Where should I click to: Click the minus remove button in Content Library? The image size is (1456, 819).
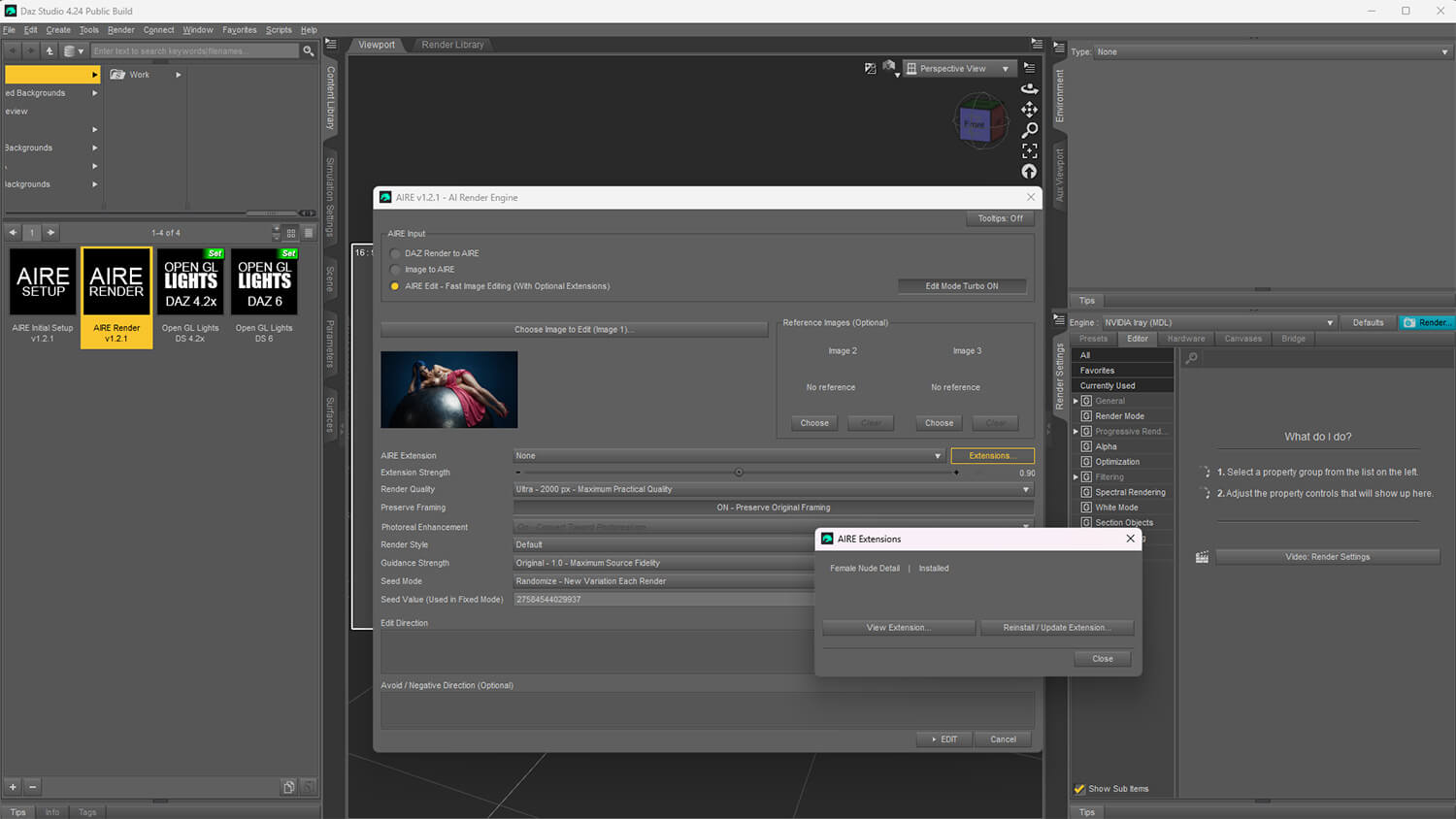coord(32,787)
